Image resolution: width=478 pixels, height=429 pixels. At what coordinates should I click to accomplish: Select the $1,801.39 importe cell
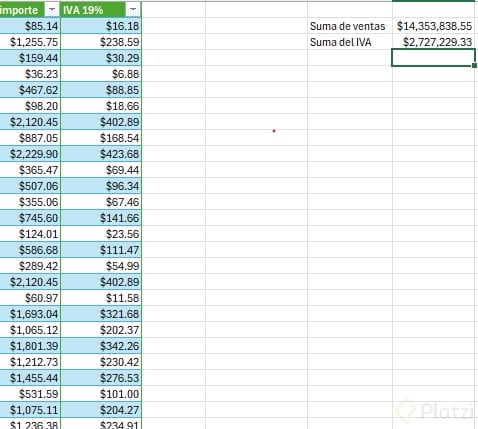30,346
